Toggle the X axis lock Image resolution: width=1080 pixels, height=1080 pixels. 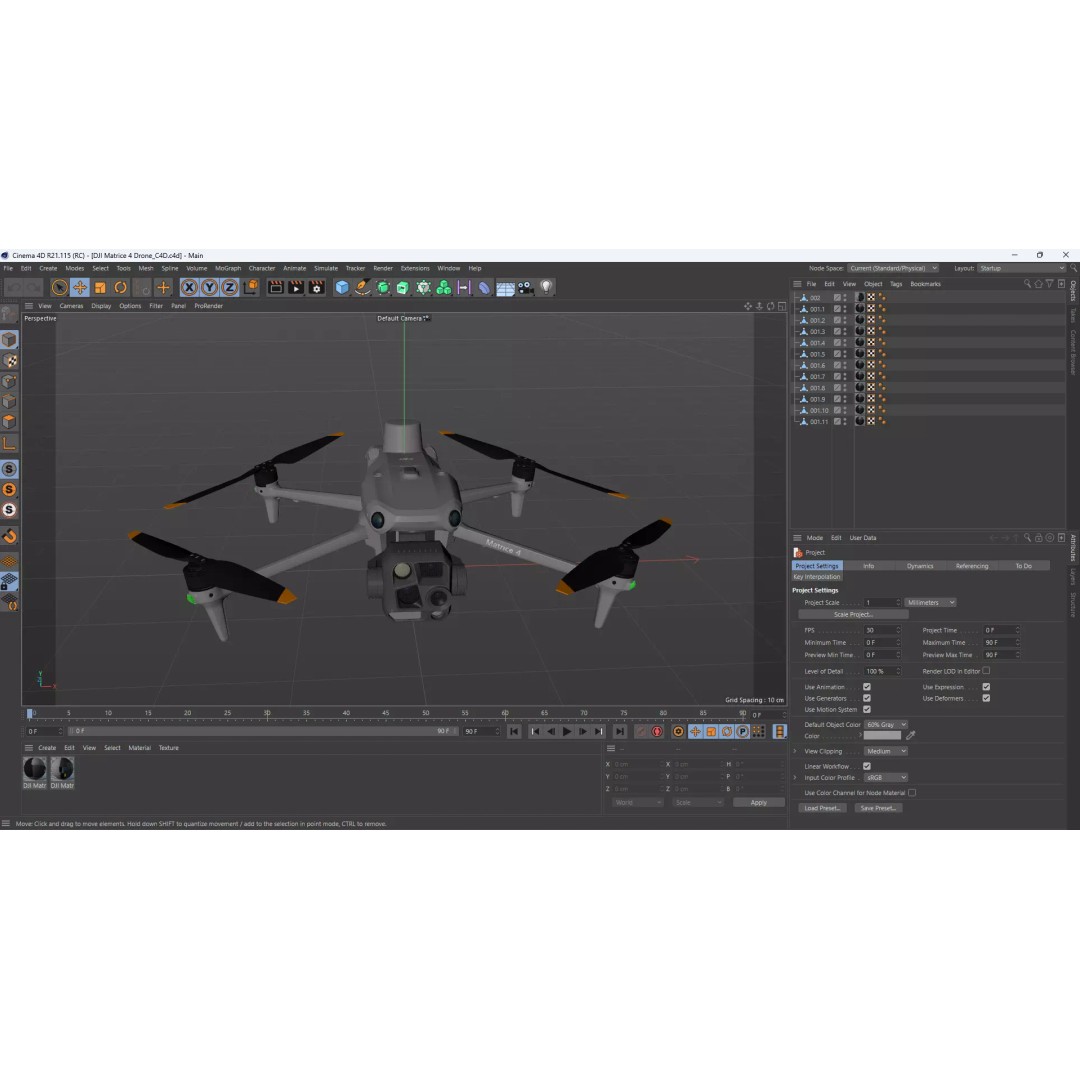(189, 287)
